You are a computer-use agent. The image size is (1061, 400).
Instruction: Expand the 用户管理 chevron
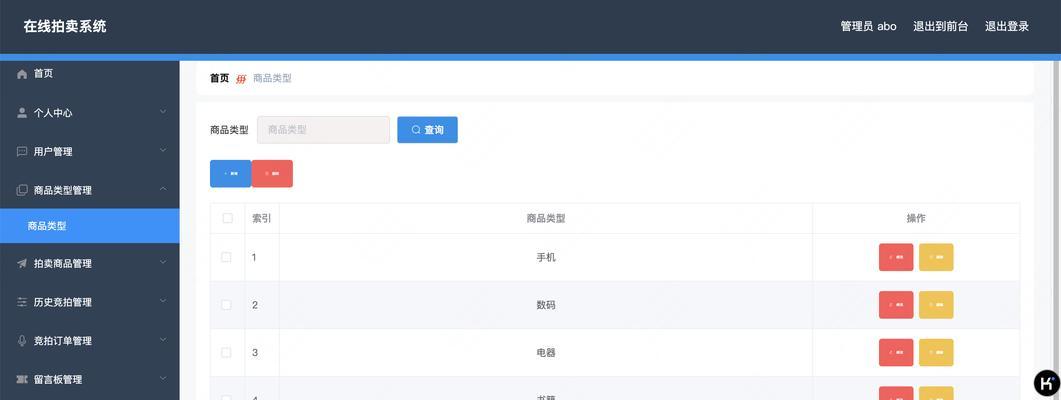[x=163, y=150]
